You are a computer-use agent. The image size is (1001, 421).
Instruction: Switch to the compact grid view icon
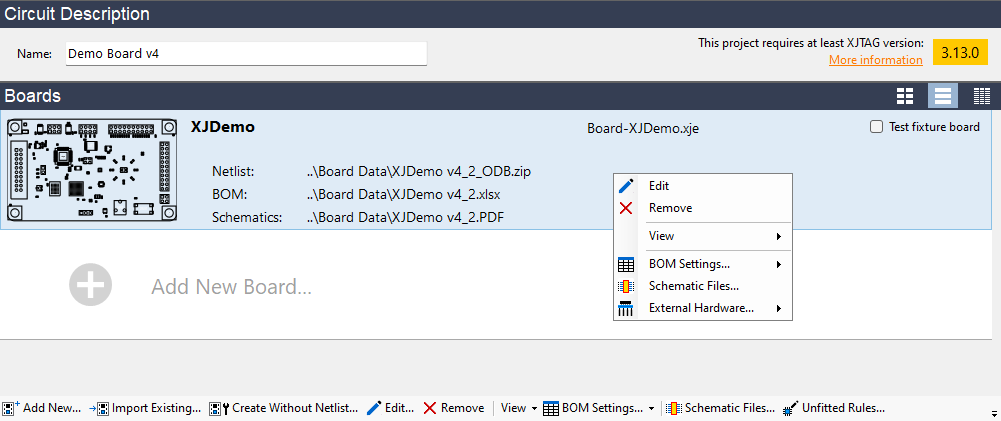coord(981,96)
